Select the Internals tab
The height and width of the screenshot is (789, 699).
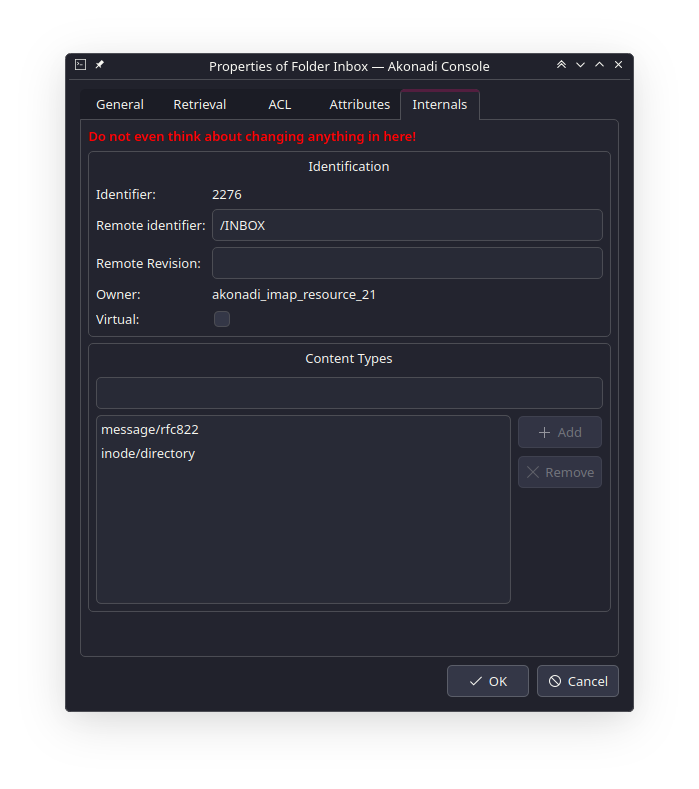[x=440, y=105]
